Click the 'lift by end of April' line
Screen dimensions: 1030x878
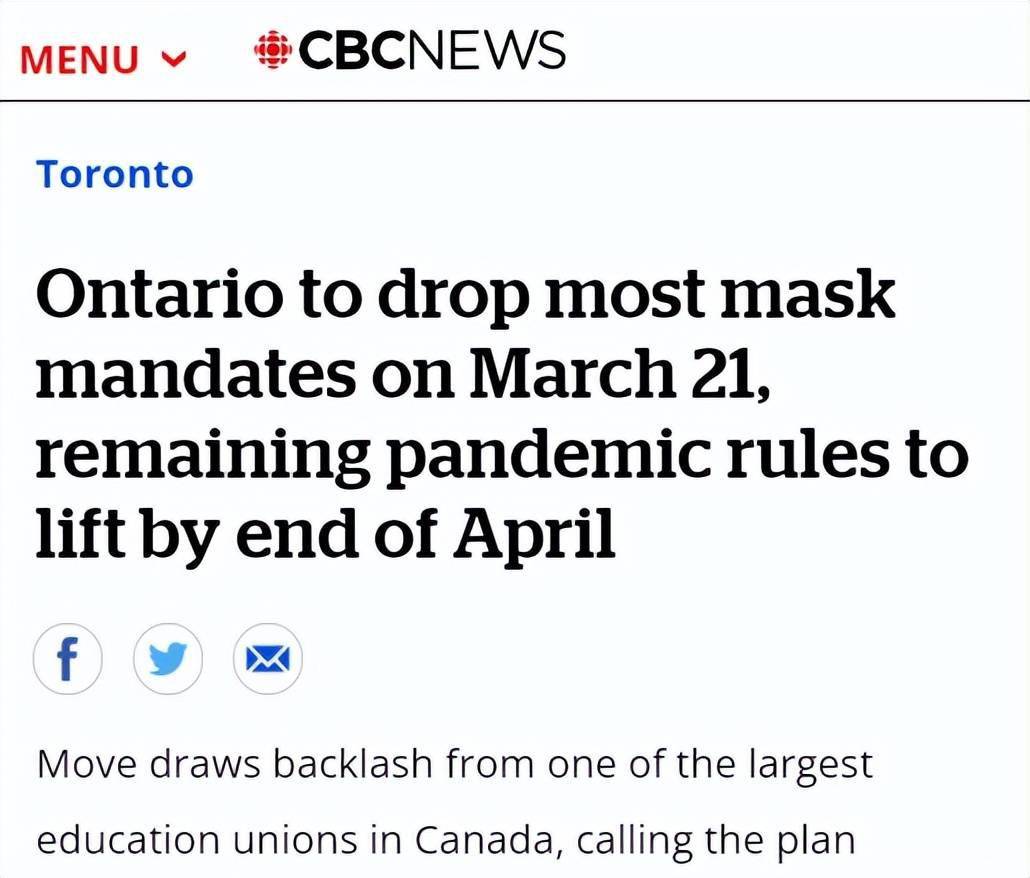[x=325, y=531]
